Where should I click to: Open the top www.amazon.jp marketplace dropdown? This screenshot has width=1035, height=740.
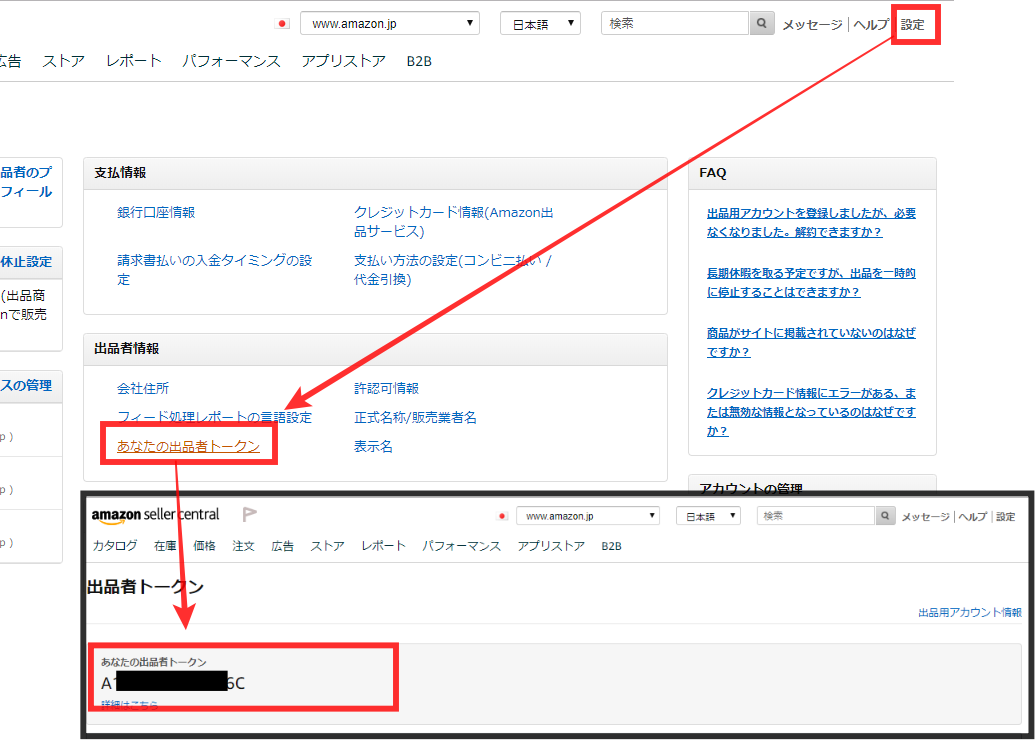point(389,23)
